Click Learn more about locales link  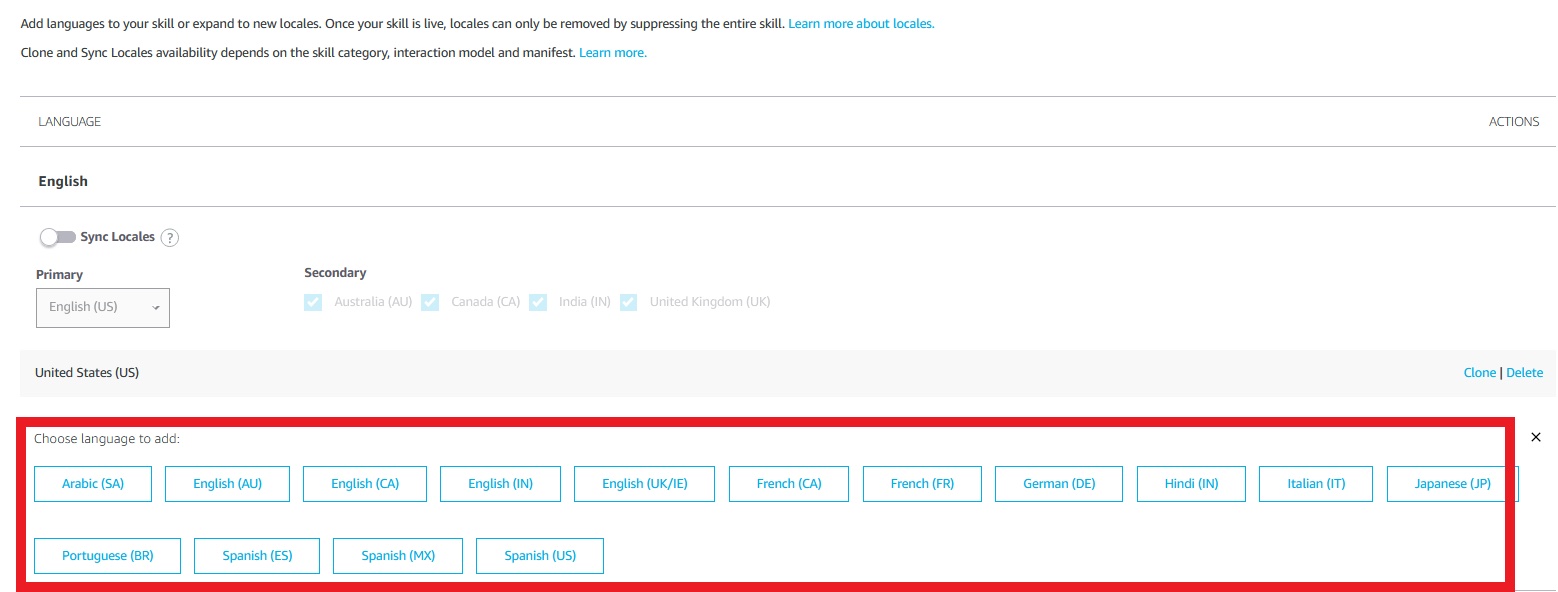(861, 23)
